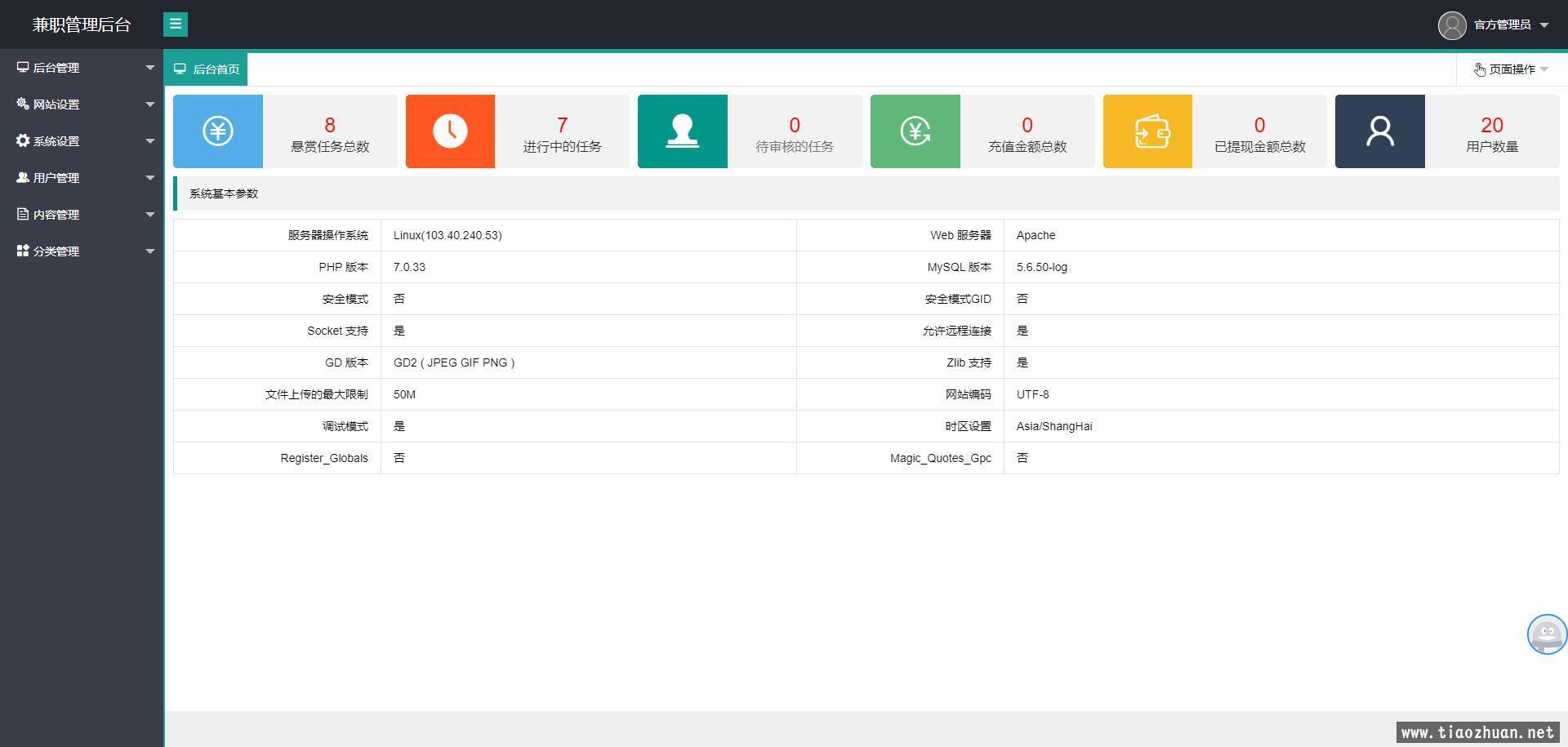Click the hand pointer icon in 页面操作
Viewport: 1568px width, 747px height.
click(1480, 69)
